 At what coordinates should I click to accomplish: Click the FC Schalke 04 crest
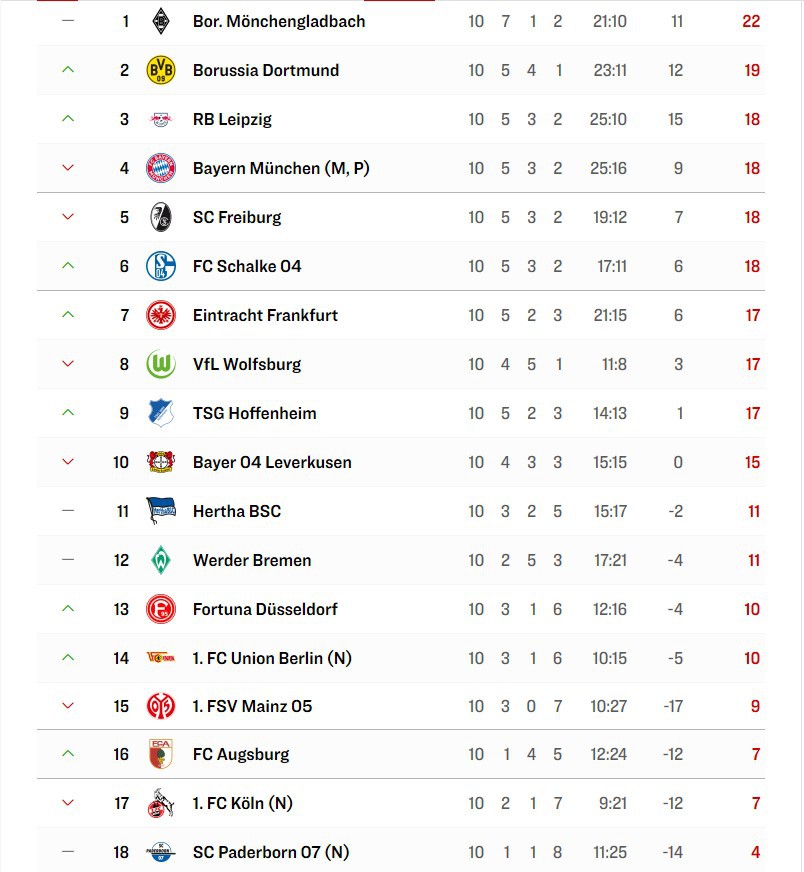pyautogui.click(x=160, y=266)
